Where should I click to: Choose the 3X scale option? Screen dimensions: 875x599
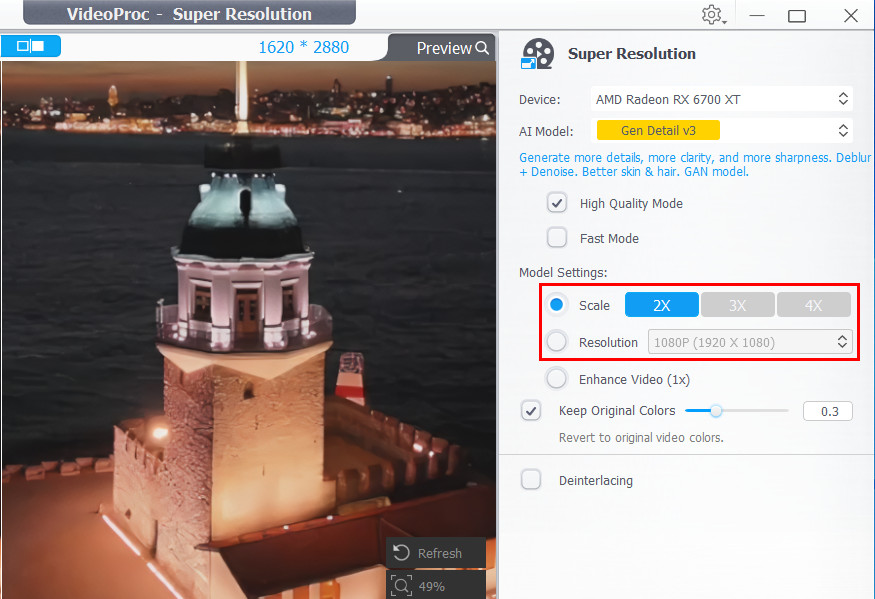738,305
